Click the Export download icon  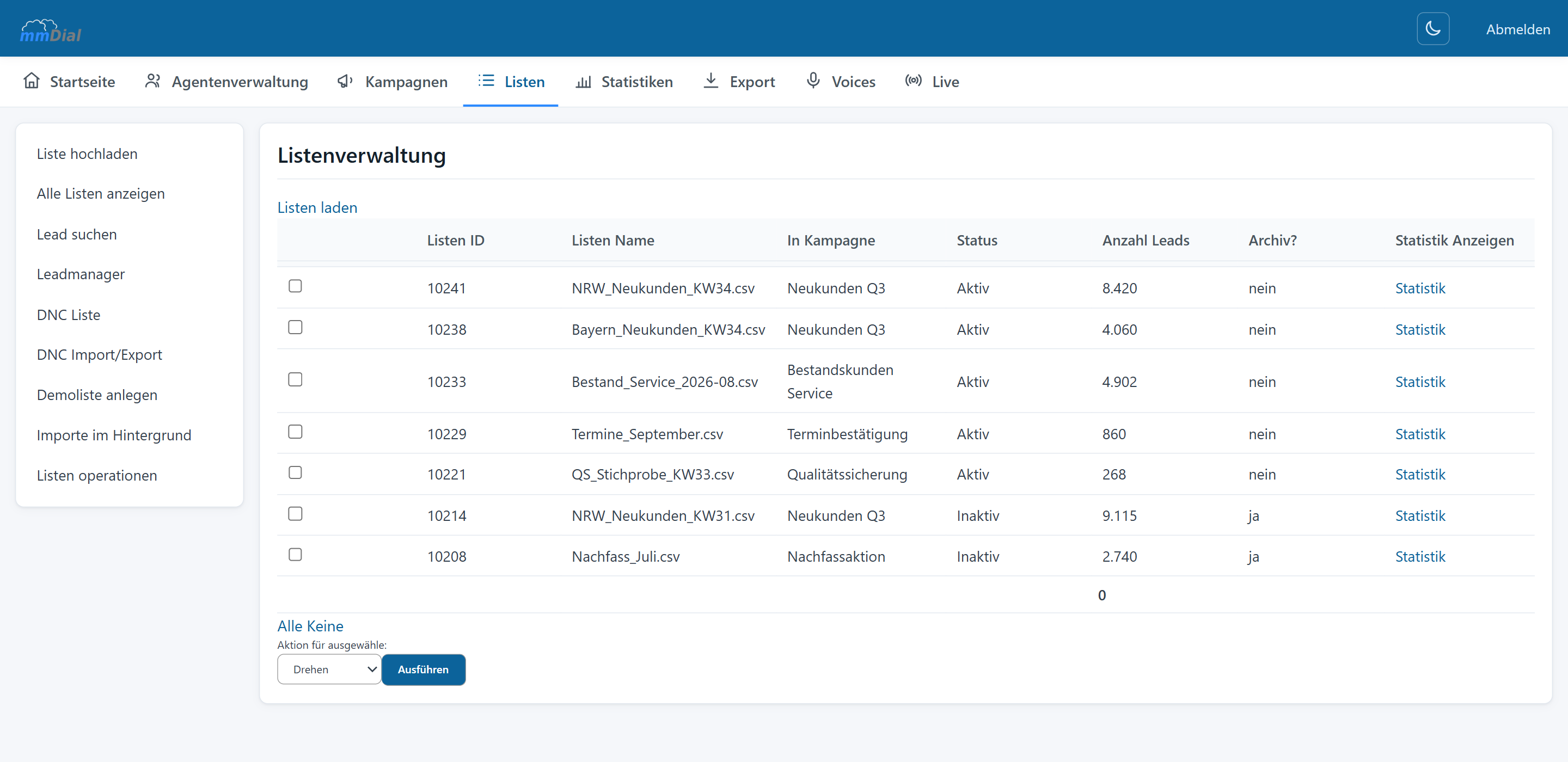tap(710, 81)
